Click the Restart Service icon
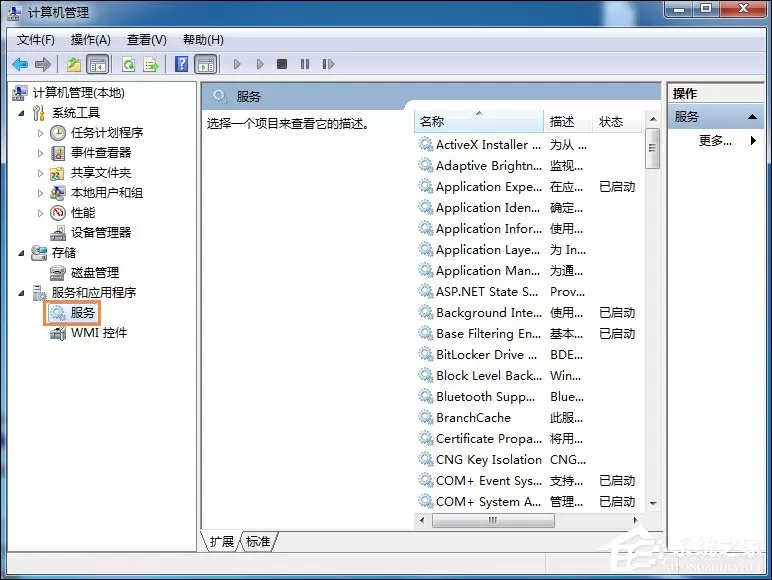The height and width of the screenshot is (580, 772). click(328, 64)
